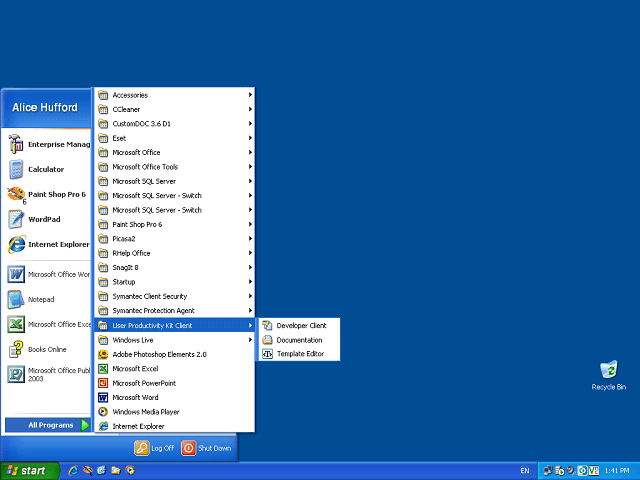Click the language indicator EN in taskbar
Screen dimensions: 640x480
click(524, 471)
